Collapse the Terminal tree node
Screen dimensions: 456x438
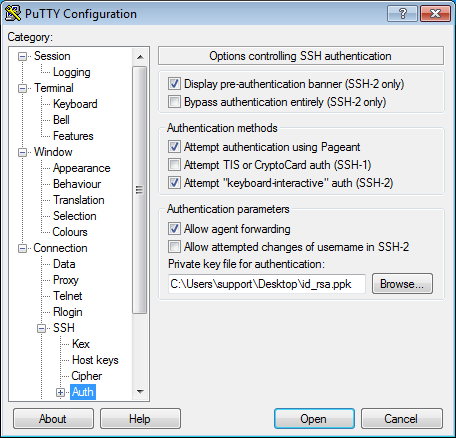pos(22,88)
